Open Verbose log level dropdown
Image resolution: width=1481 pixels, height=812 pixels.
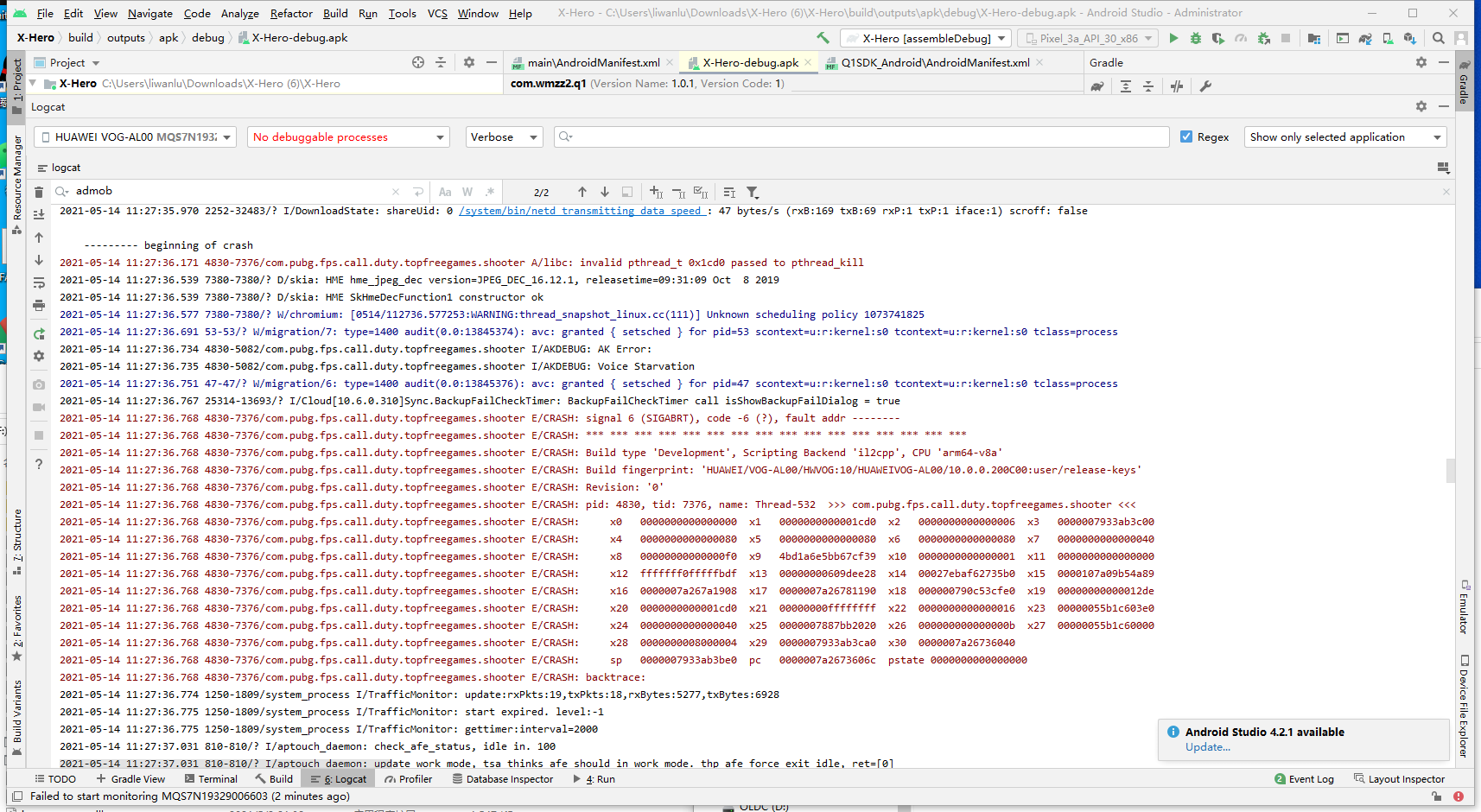click(505, 136)
